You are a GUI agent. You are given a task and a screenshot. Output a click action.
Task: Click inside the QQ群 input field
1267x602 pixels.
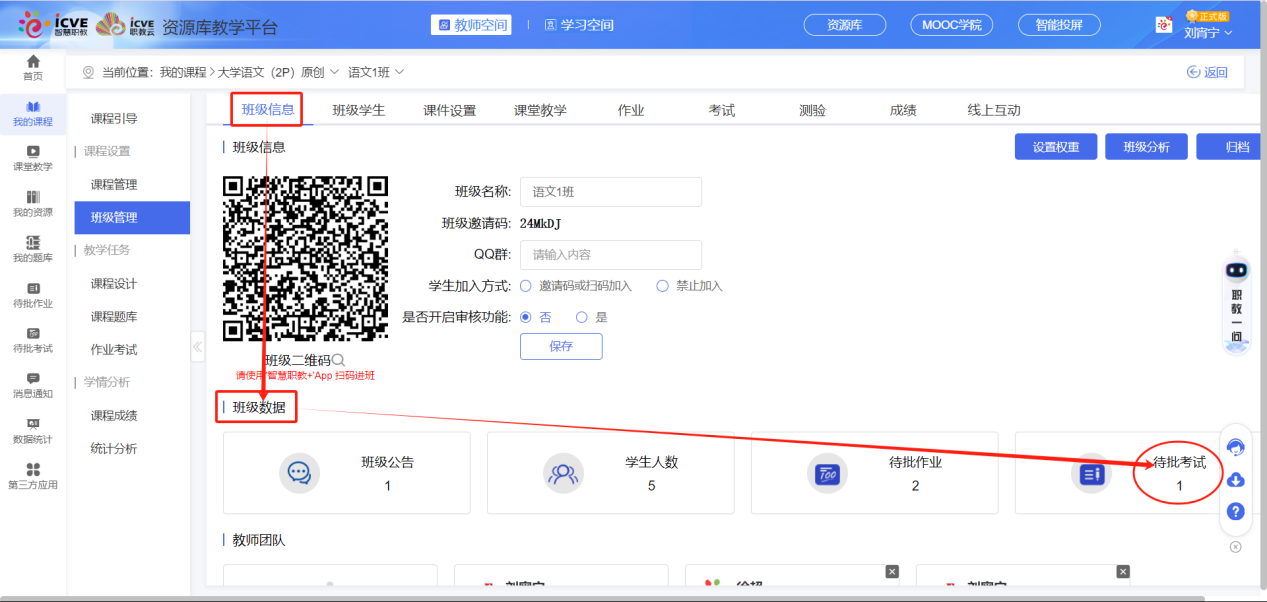point(610,254)
